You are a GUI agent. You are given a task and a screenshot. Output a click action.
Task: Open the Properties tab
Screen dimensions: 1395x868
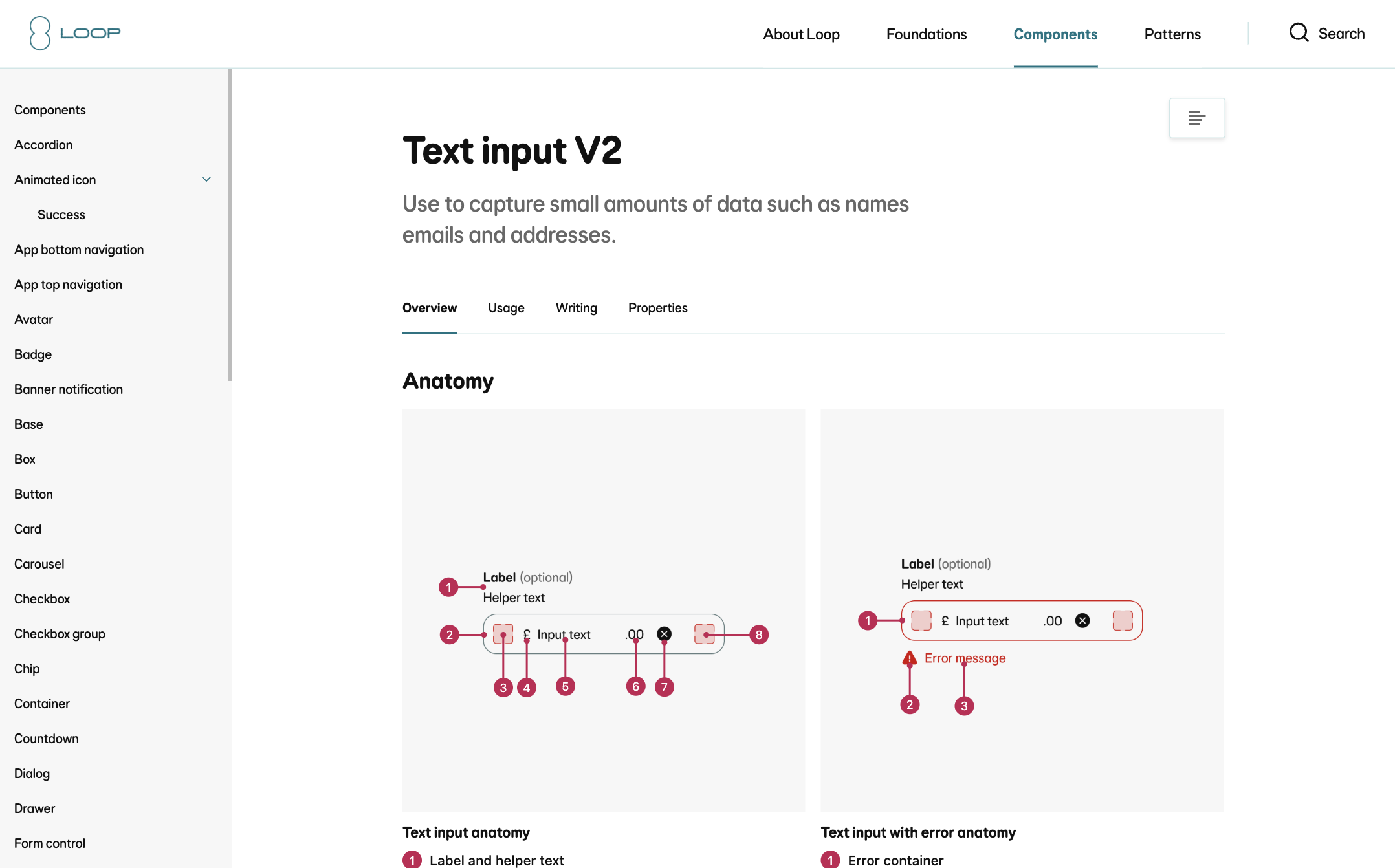click(x=657, y=308)
